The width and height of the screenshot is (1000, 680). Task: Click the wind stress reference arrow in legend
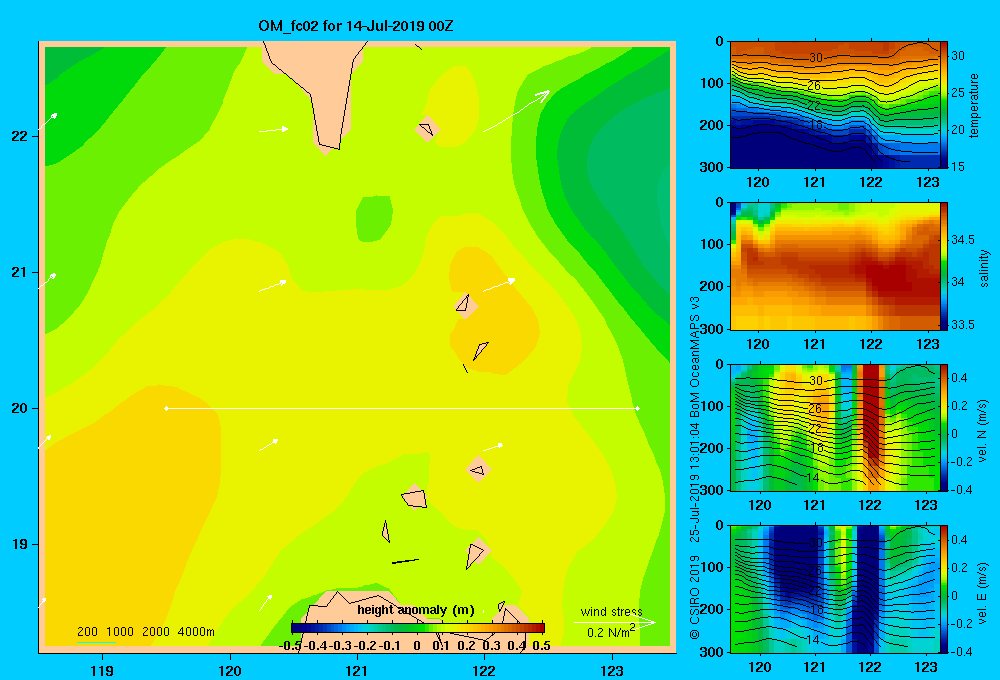(x=615, y=623)
